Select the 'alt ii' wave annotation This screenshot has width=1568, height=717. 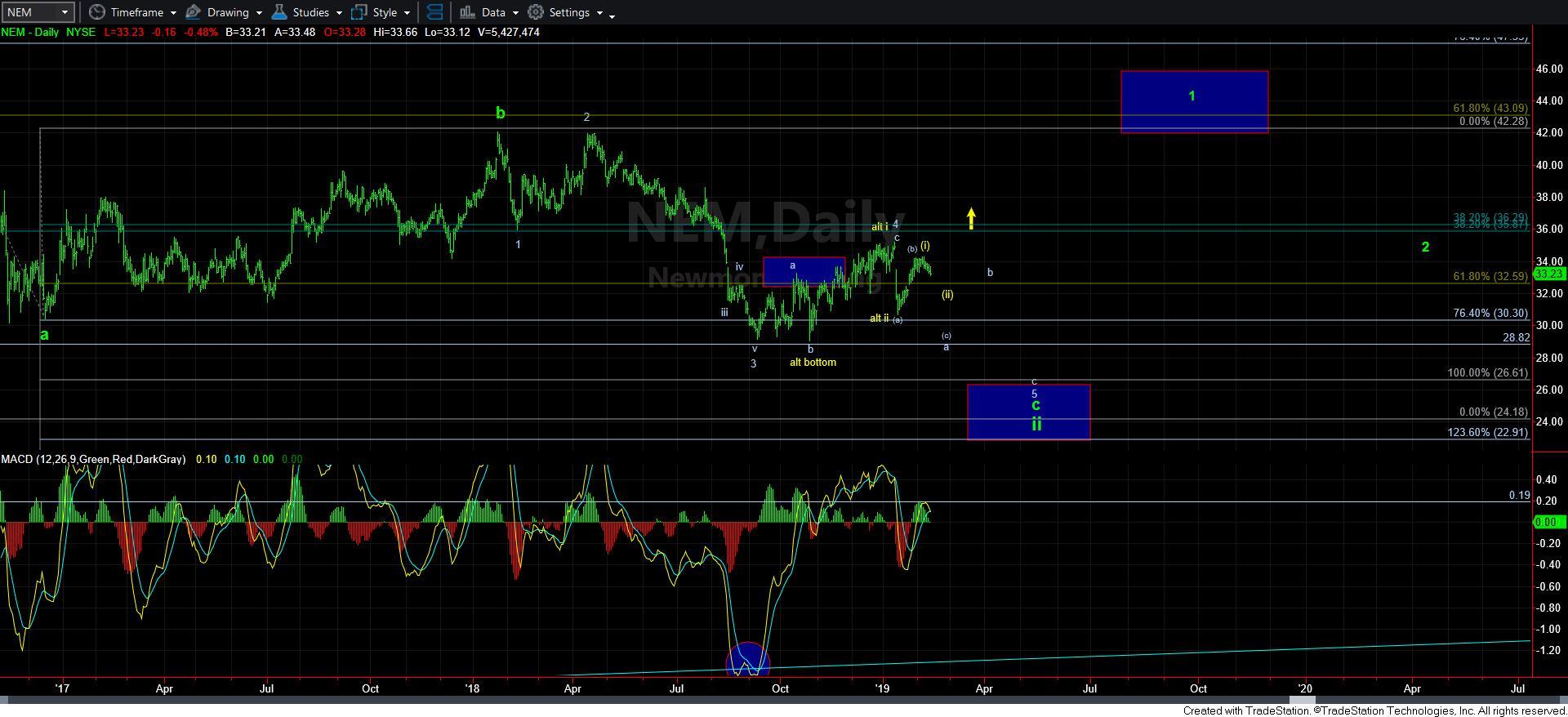pos(880,318)
